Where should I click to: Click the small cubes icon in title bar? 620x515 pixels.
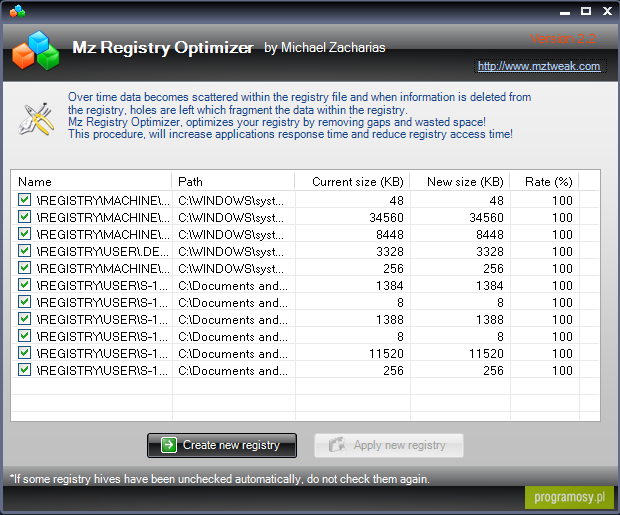17,11
